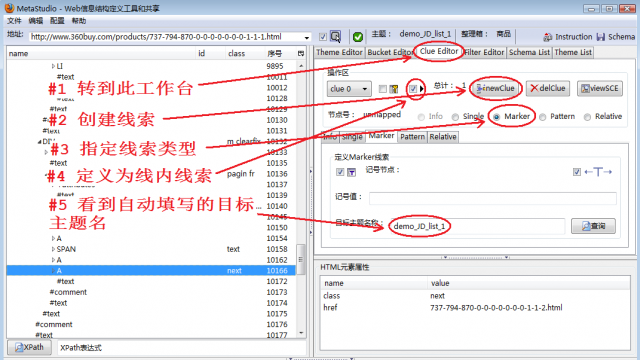This screenshot has height=360, width=640.
Task: Expand the LI tree node
Action: pyautogui.click(x=53, y=66)
